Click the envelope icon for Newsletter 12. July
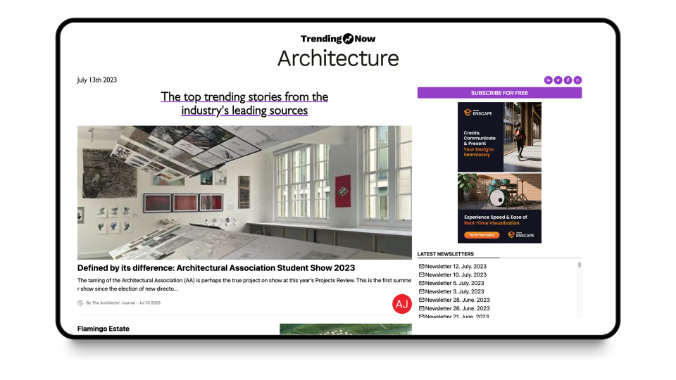676x380 pixels. 422,267
